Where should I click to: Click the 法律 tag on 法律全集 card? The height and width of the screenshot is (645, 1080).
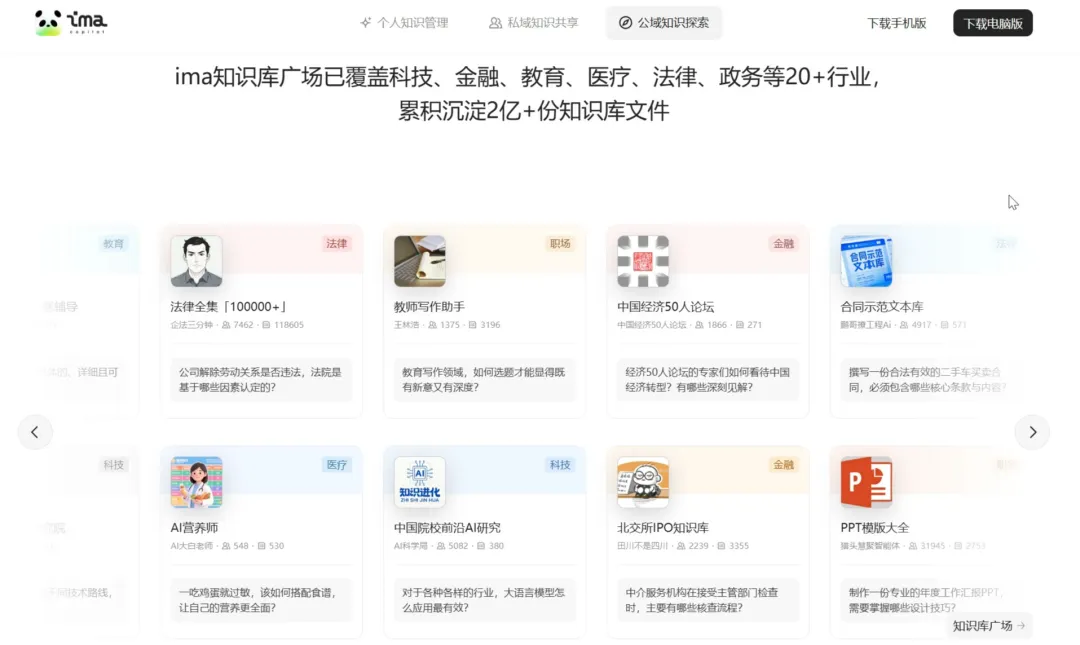(336, 243)
